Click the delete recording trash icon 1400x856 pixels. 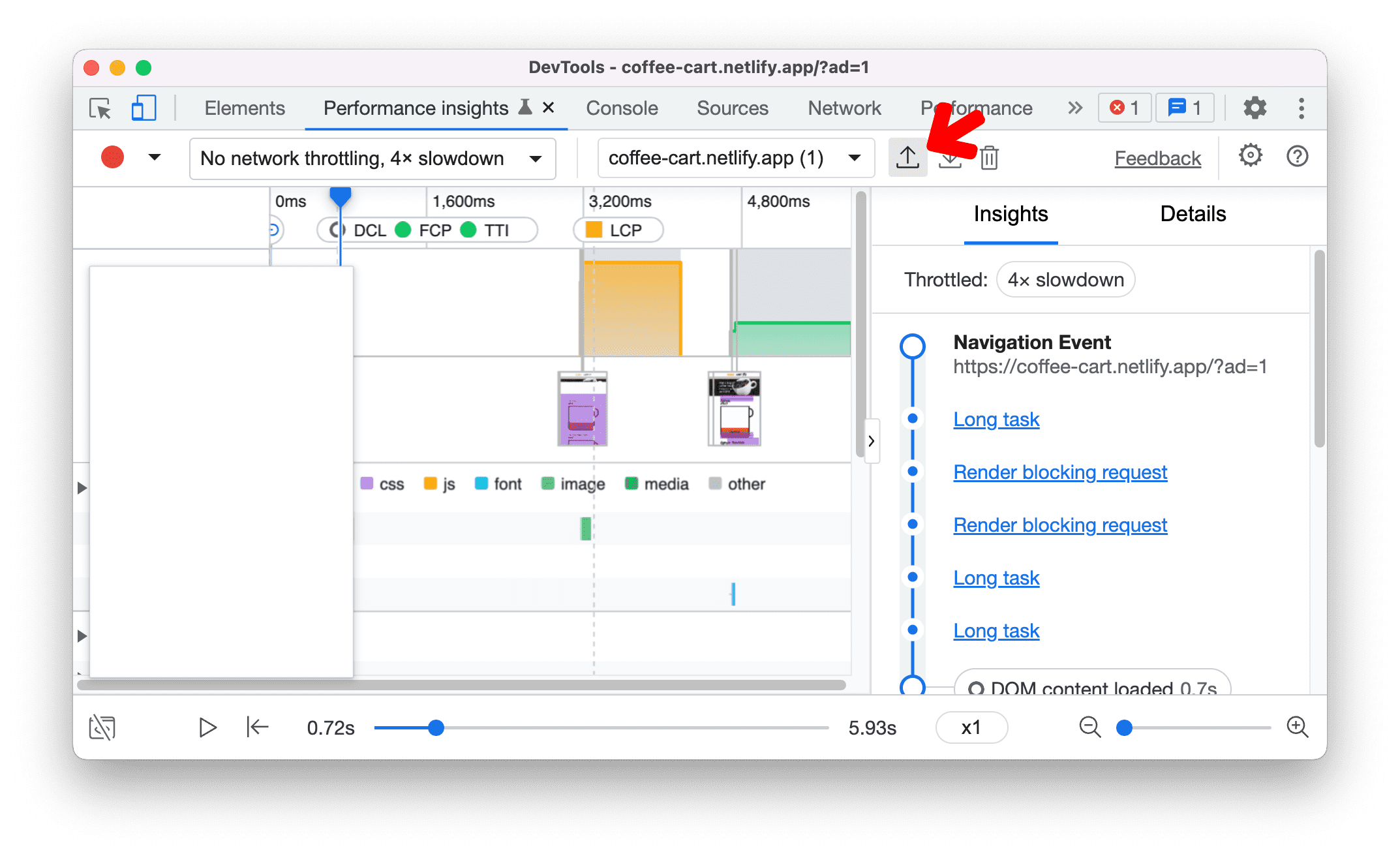[989, 157]
